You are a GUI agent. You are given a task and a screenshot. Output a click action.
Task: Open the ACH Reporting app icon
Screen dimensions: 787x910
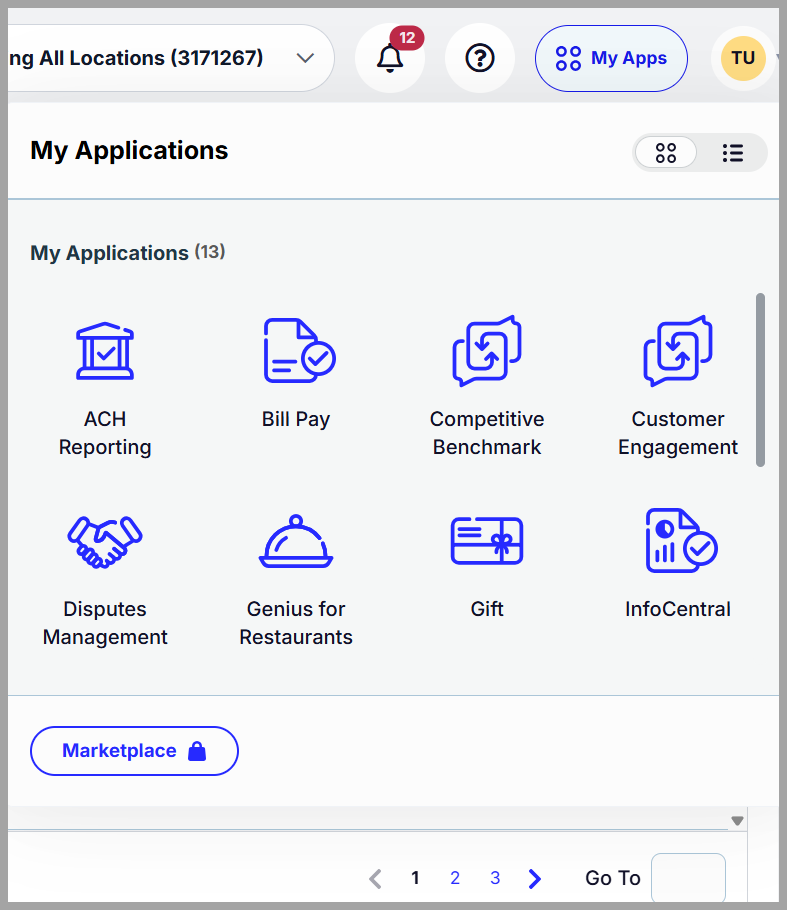[x=105, y=351]
